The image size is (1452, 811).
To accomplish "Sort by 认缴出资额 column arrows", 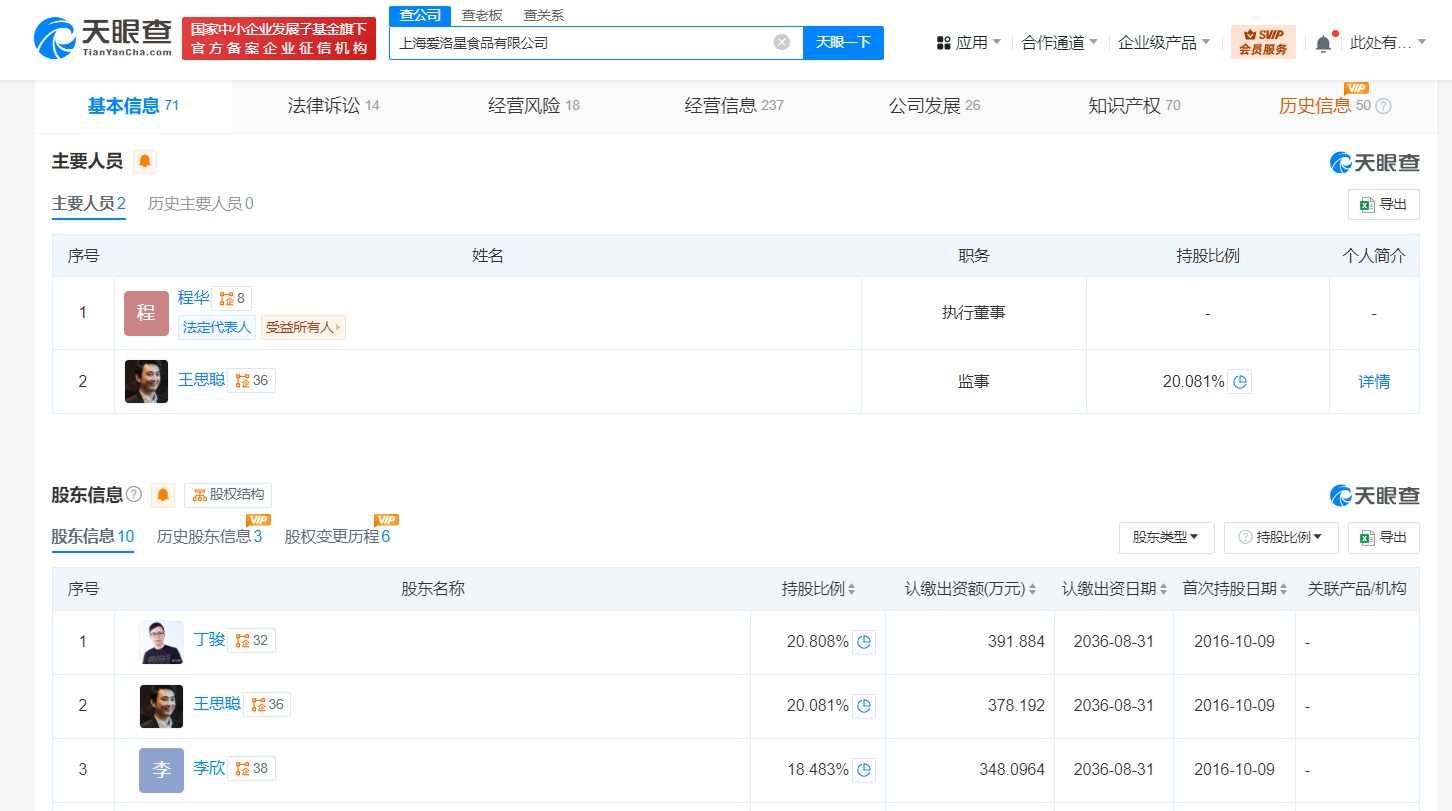I will [1032, 590].
